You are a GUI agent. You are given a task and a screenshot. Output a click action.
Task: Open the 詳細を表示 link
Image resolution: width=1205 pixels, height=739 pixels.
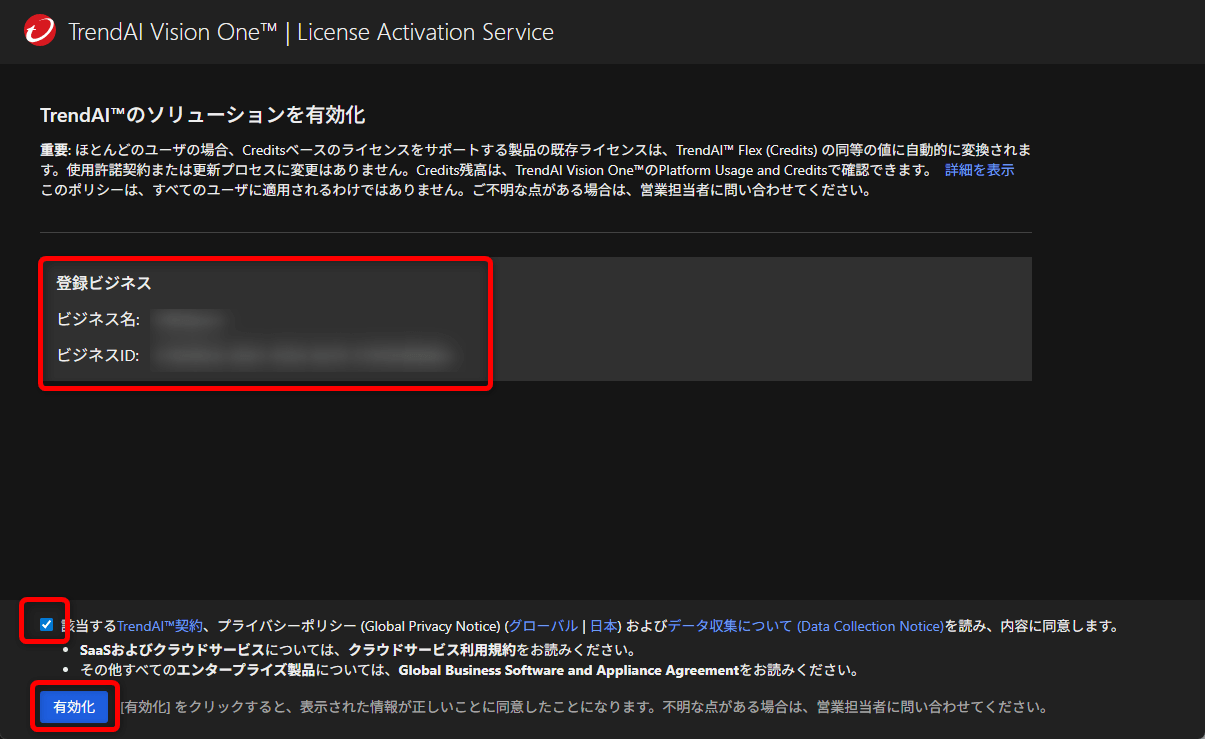978,169
